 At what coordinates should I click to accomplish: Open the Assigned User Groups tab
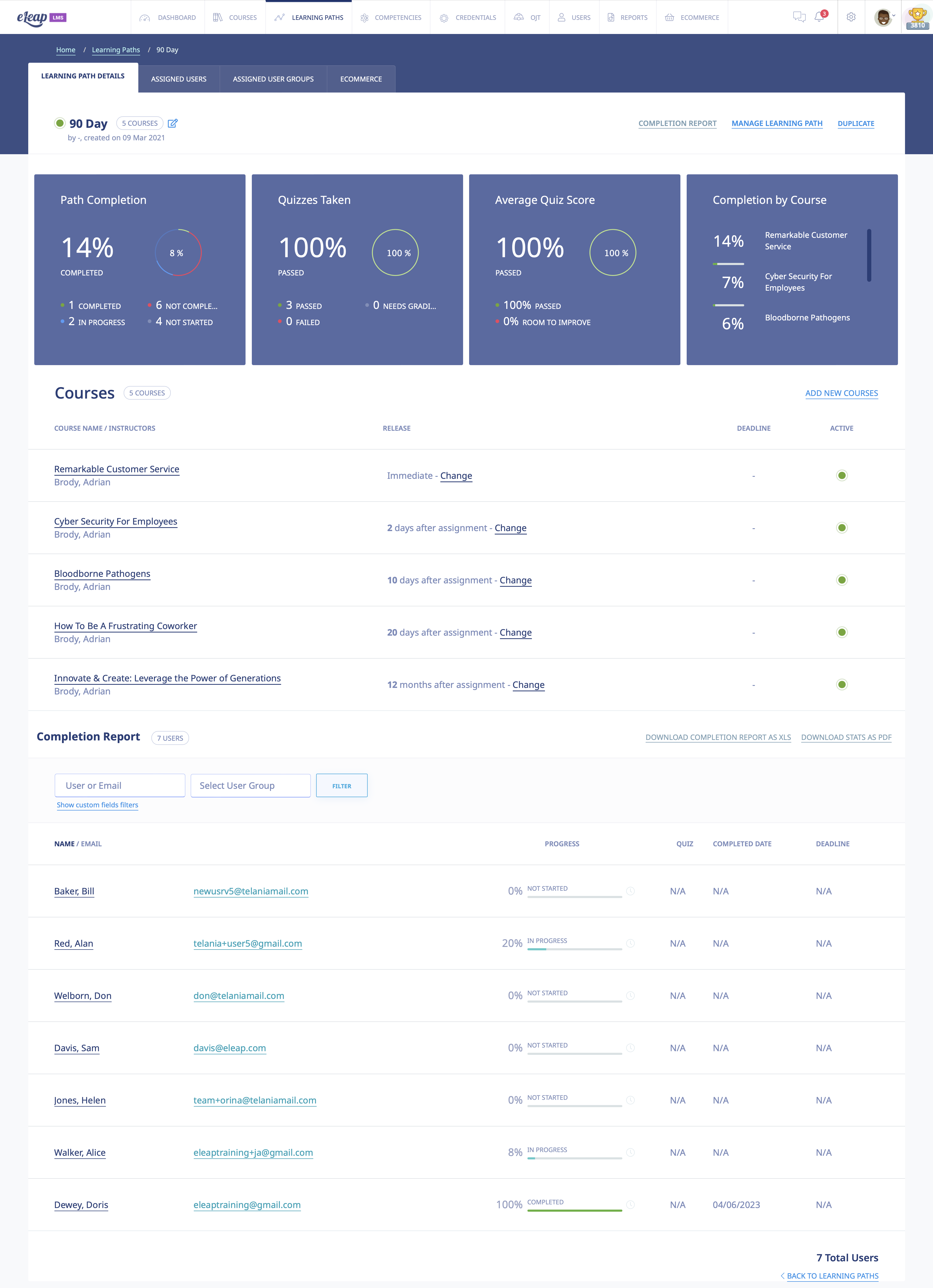[x=273, y=79]
